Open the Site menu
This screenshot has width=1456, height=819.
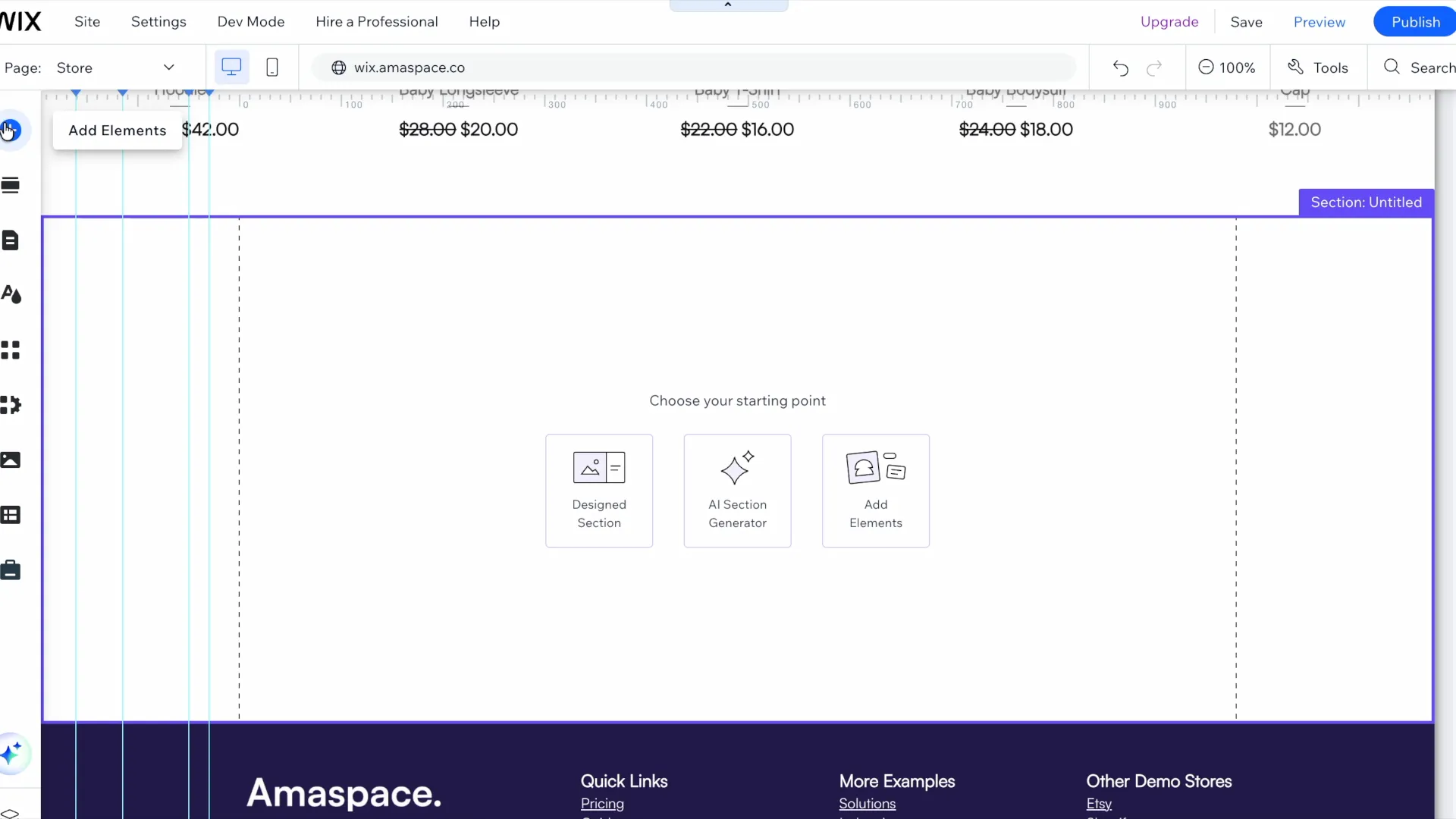[x=87, y=22]
